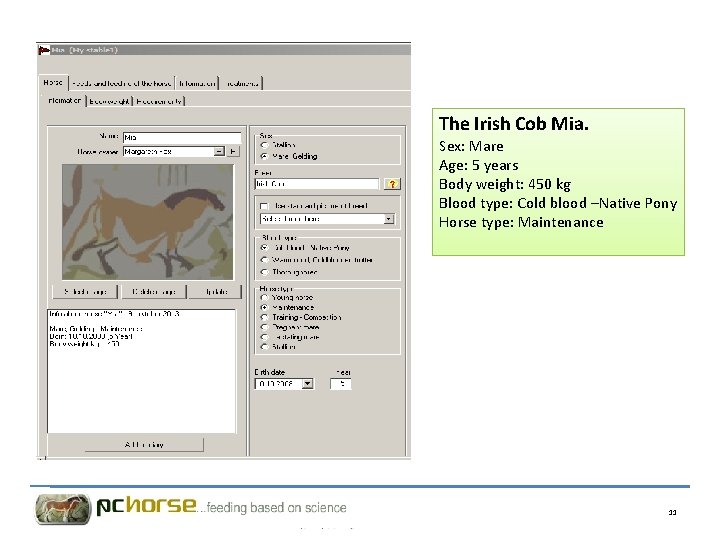
Task: Click the flag icon in the title bar
Action: click(44, 50)
